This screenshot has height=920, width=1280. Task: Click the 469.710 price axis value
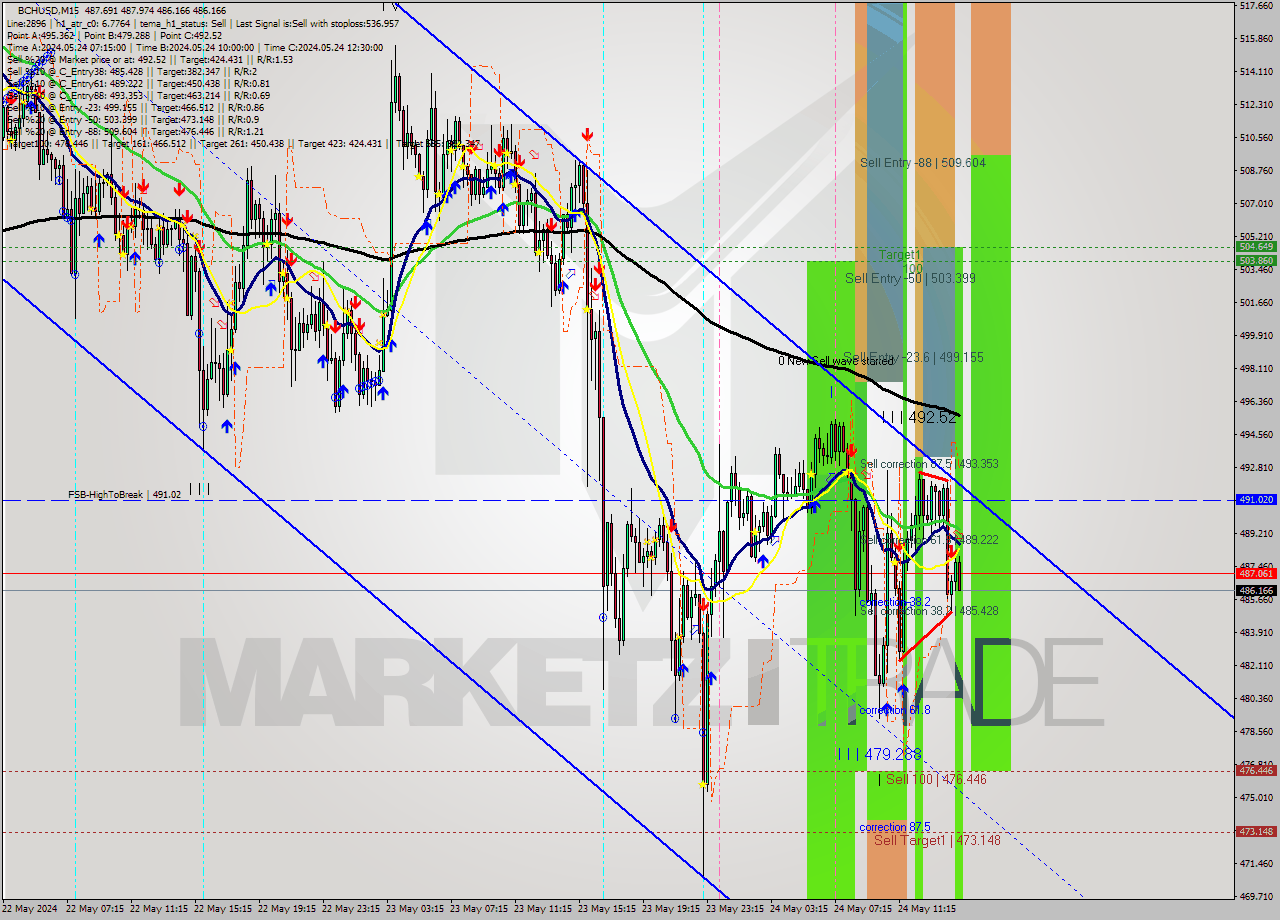pyautogui.click(x=1256, y=896)
